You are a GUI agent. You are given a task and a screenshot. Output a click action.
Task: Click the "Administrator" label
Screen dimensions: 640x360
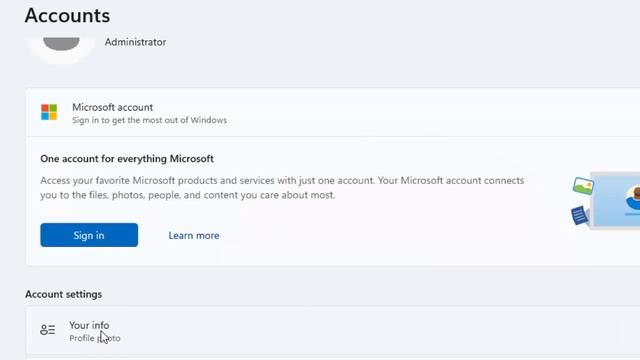pyautogui.click(x=135, y=42)
